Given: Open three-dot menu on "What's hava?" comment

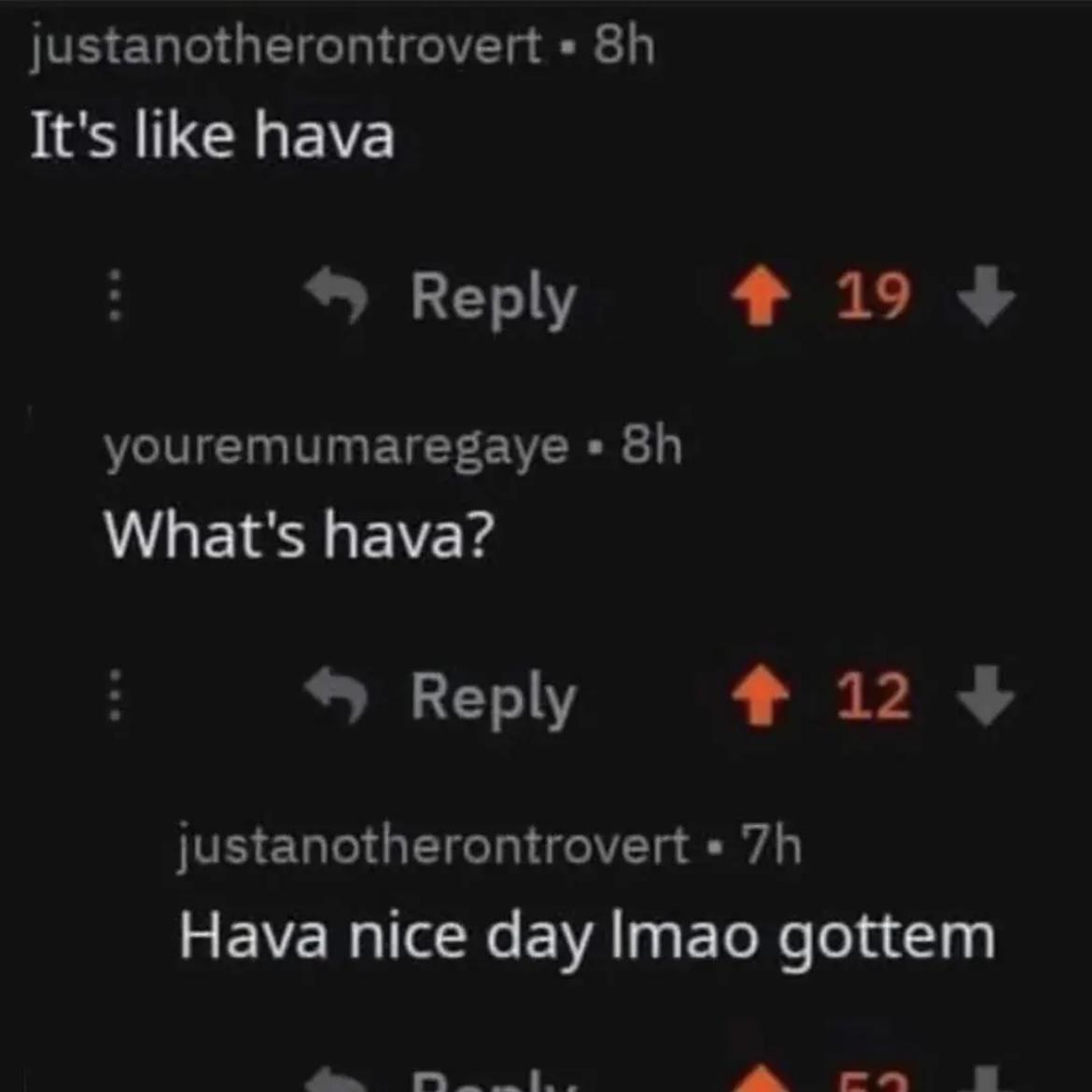Looking at the screenshot, I should click(116, 695).
